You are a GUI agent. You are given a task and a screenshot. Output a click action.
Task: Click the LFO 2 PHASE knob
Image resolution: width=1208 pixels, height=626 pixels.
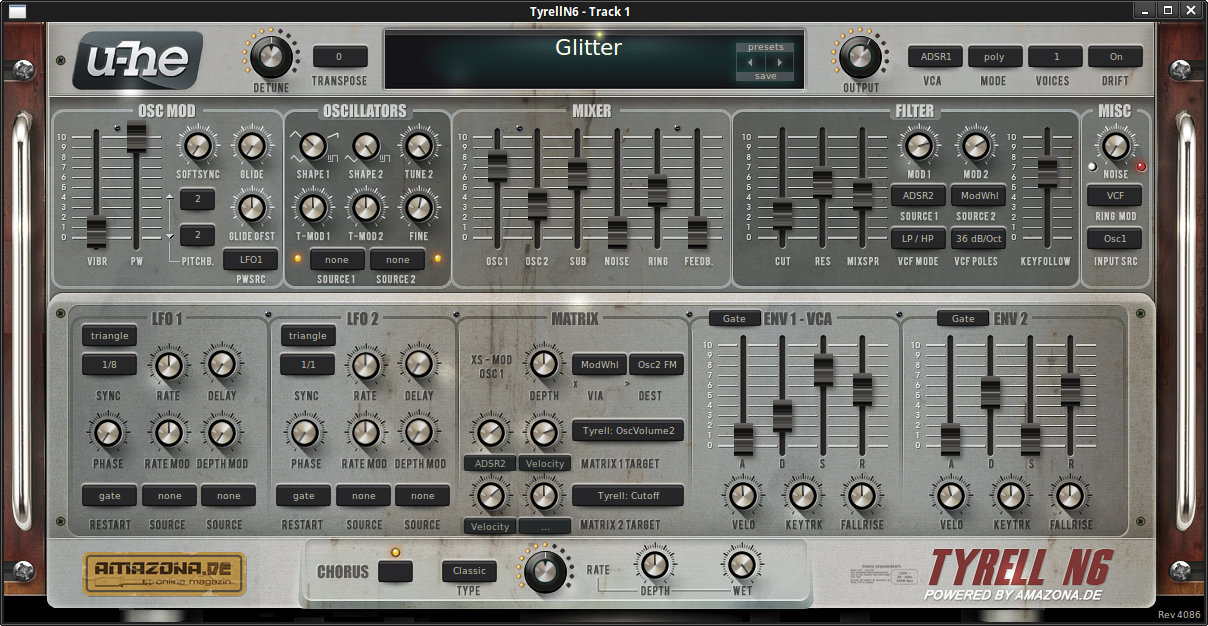click(306, 433)
